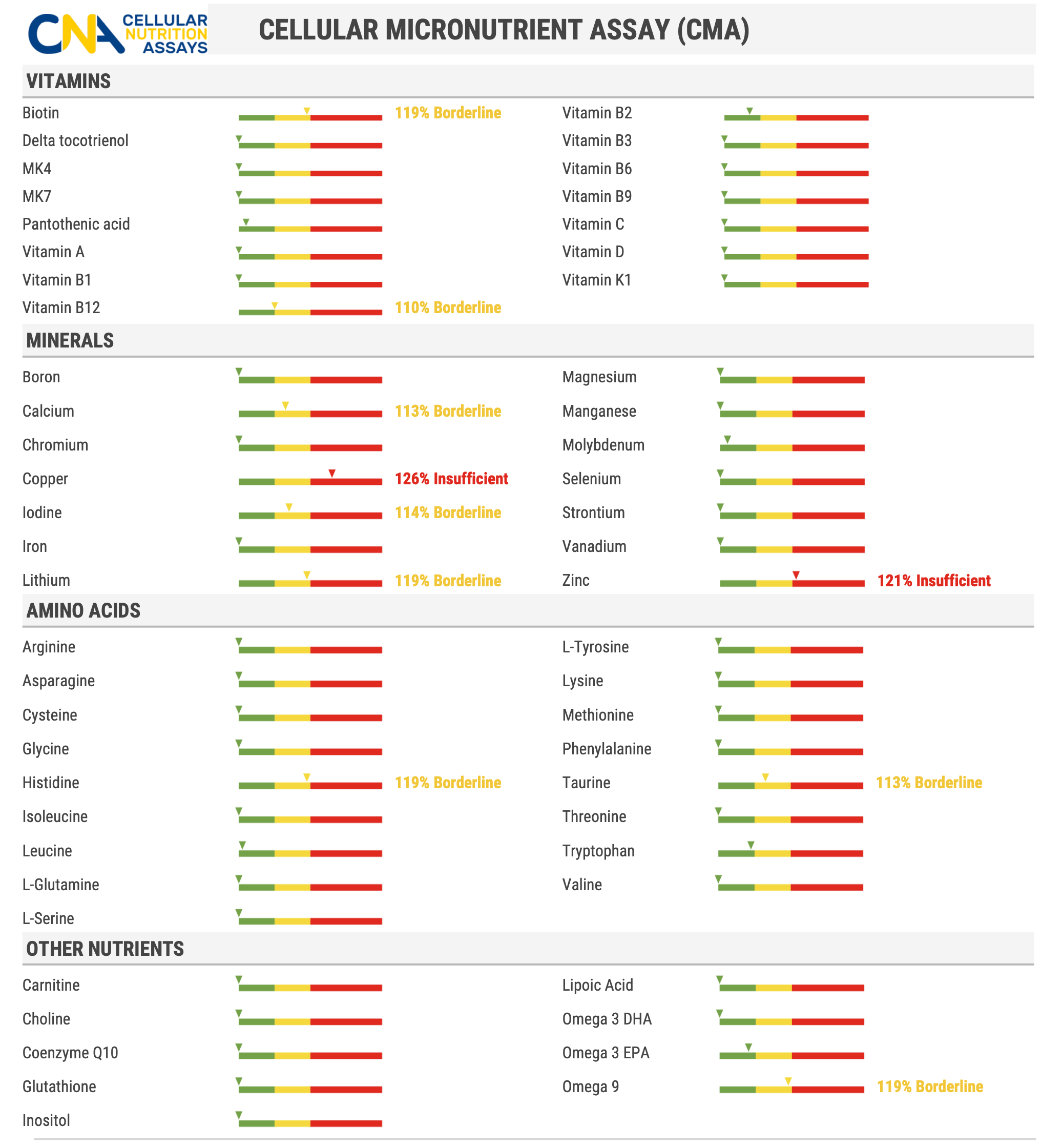
Task: Click the OTHER NUTRIENTS section heading
Action: [x=105, y=949]
